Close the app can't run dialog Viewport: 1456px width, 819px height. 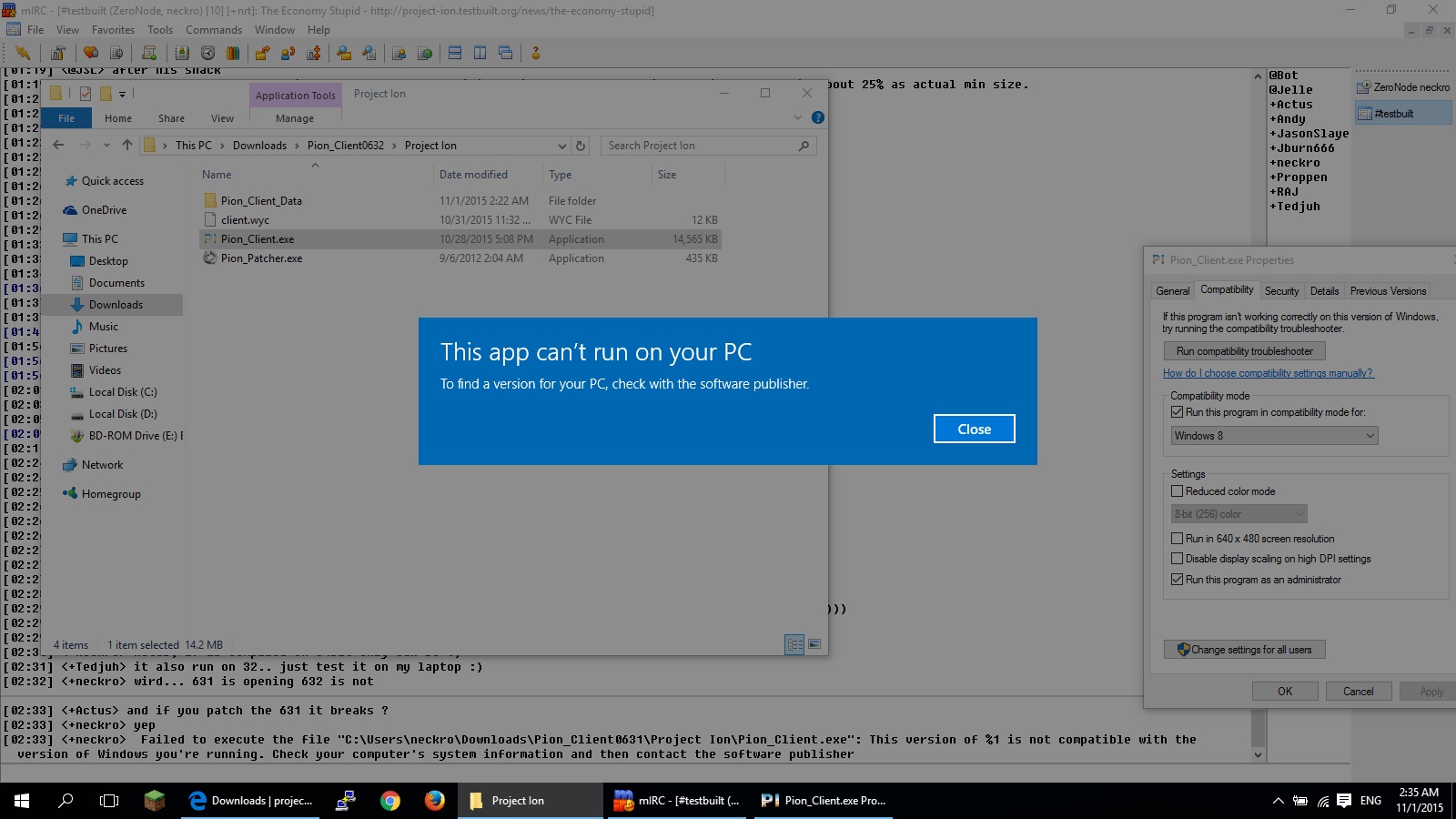coord(974,429)
